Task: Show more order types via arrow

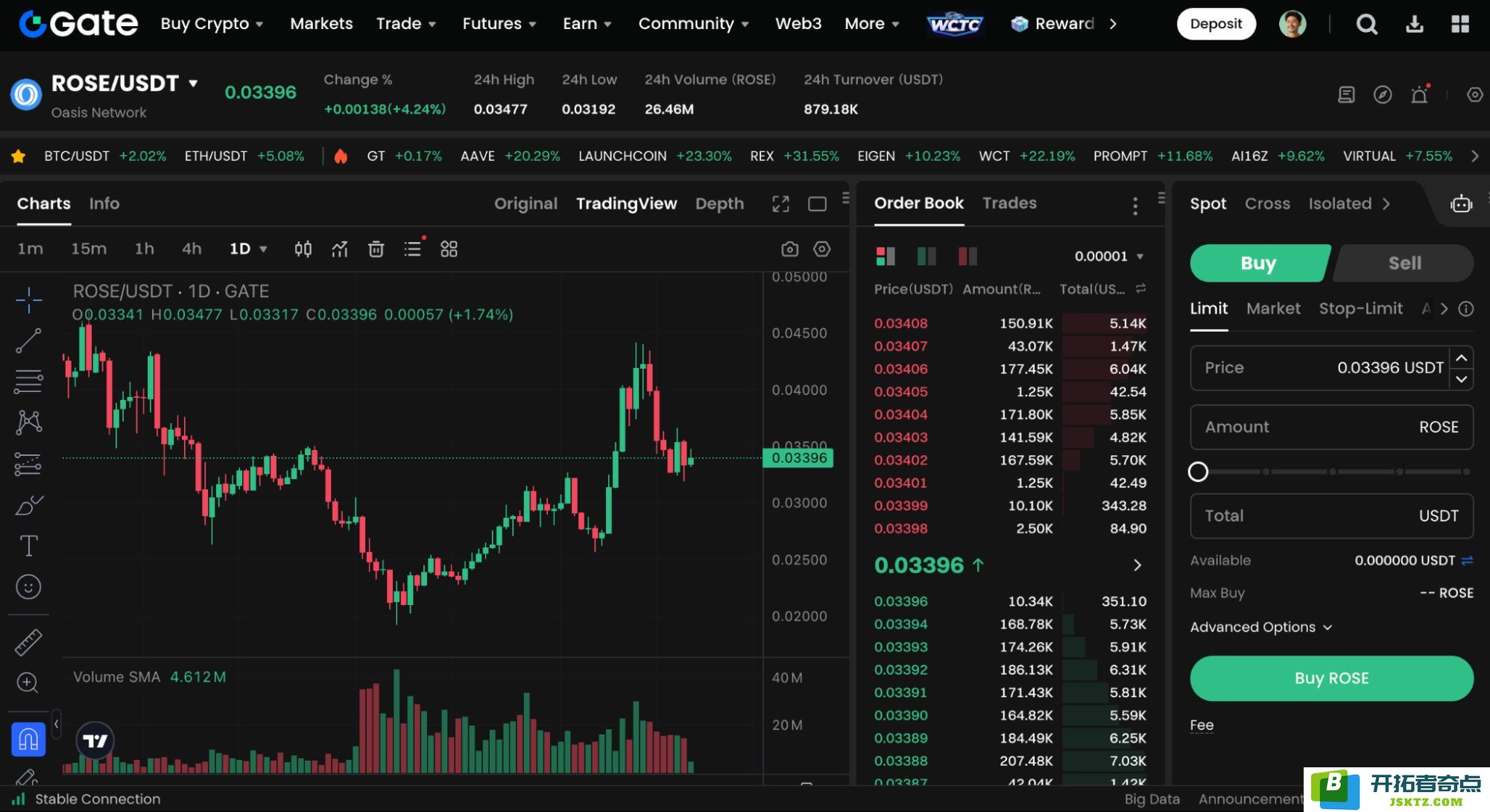Action: pos(1444,308)
